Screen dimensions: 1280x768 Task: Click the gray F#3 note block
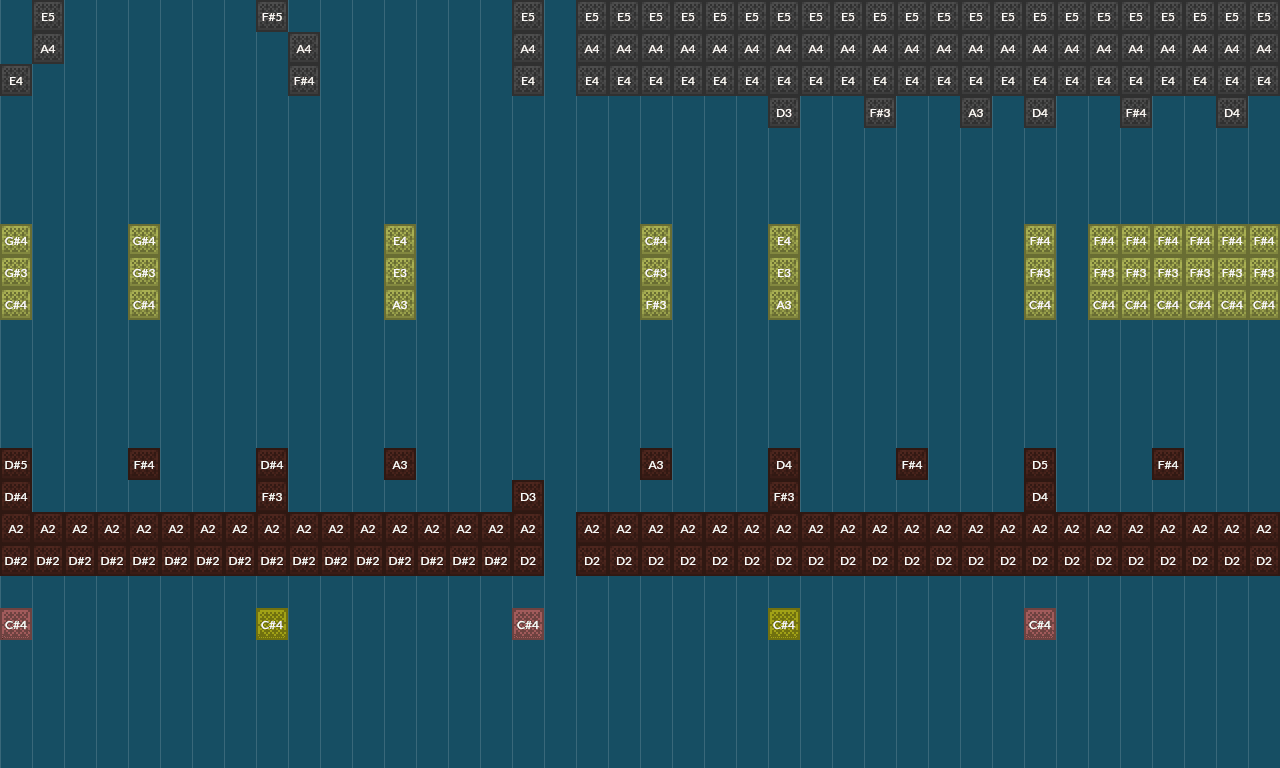click(x=880, y=113)
